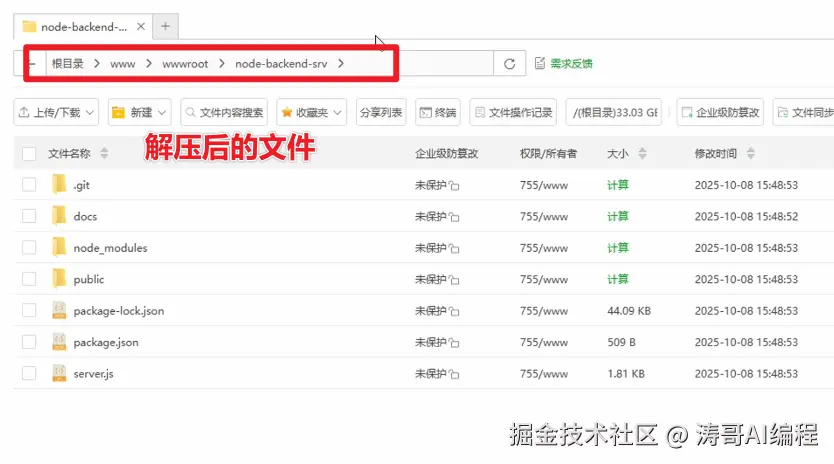Click the server.js file icon

coord(59,373)
